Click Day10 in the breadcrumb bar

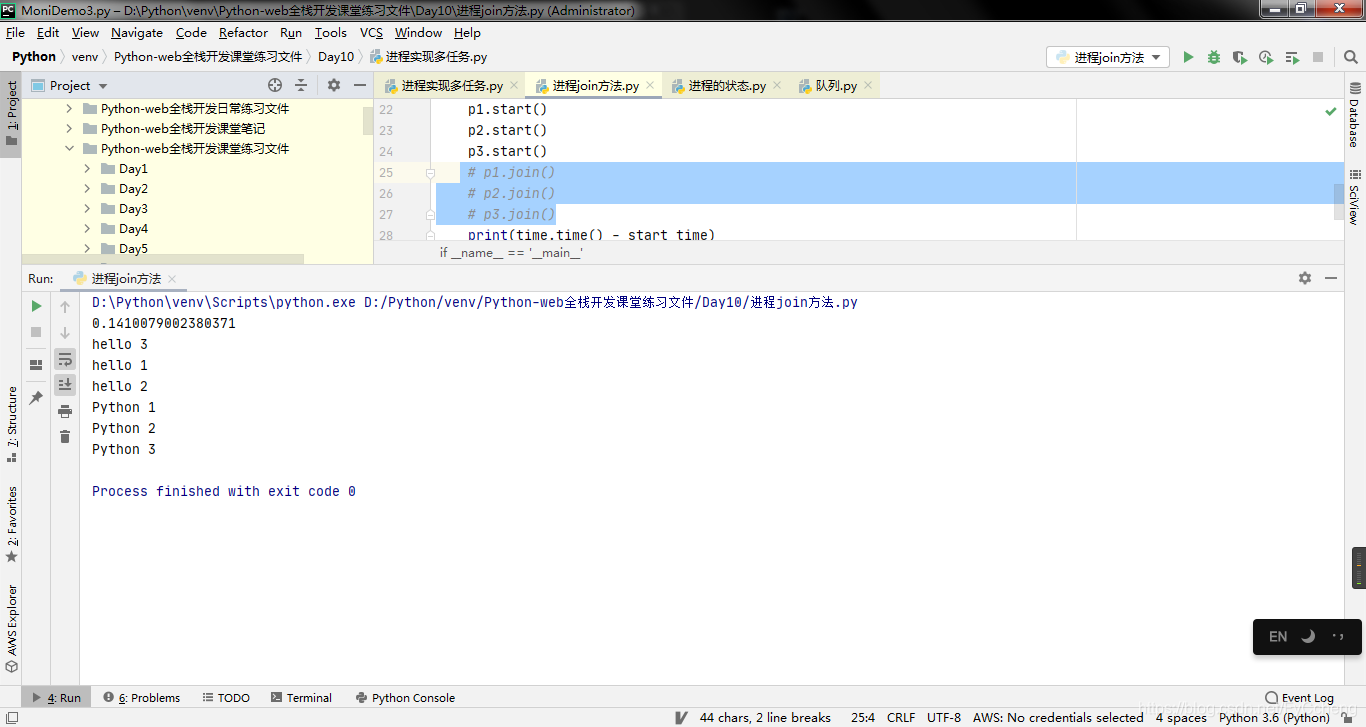click(x=336, y=57)
